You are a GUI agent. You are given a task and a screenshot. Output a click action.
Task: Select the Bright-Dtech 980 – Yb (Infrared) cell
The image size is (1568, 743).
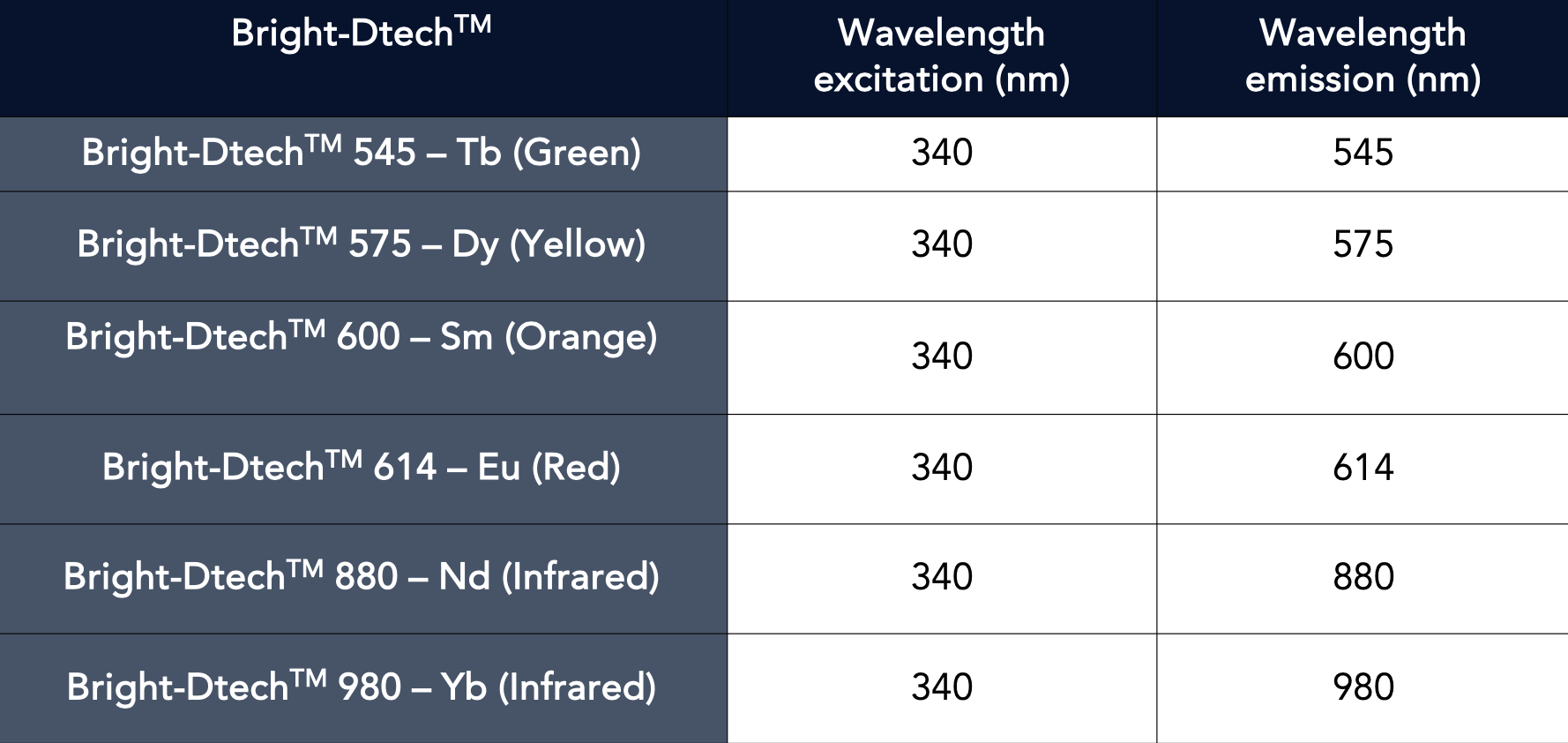click(x=362, y=687)
